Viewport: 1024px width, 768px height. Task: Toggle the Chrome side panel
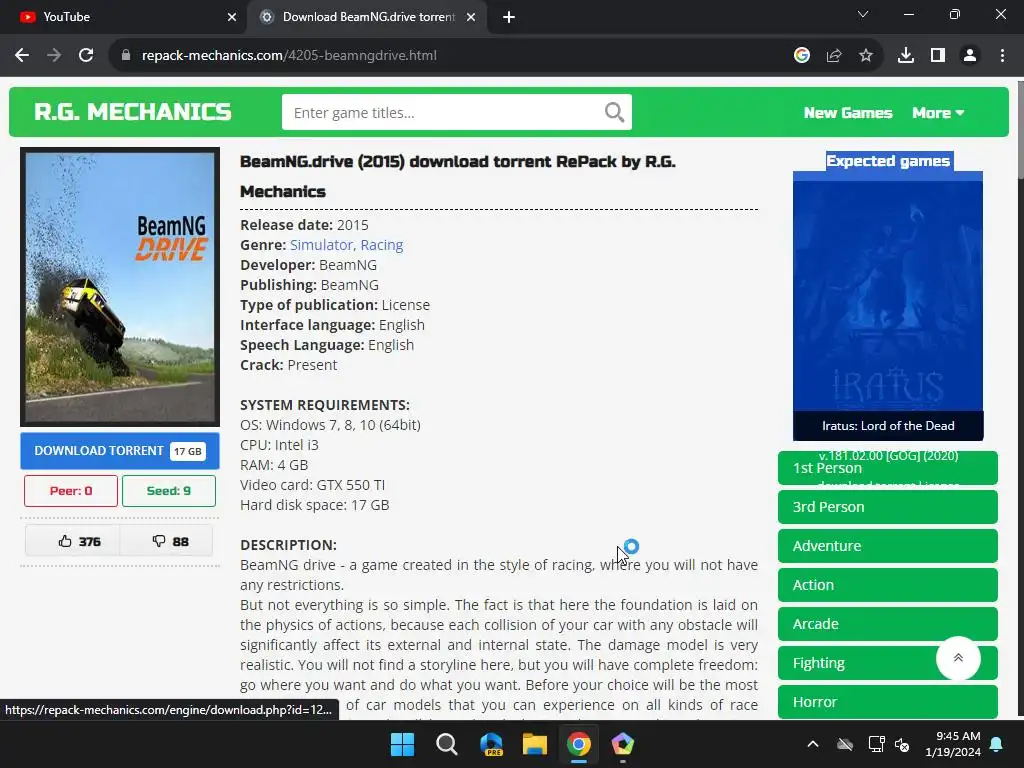(x=938, y=56)
